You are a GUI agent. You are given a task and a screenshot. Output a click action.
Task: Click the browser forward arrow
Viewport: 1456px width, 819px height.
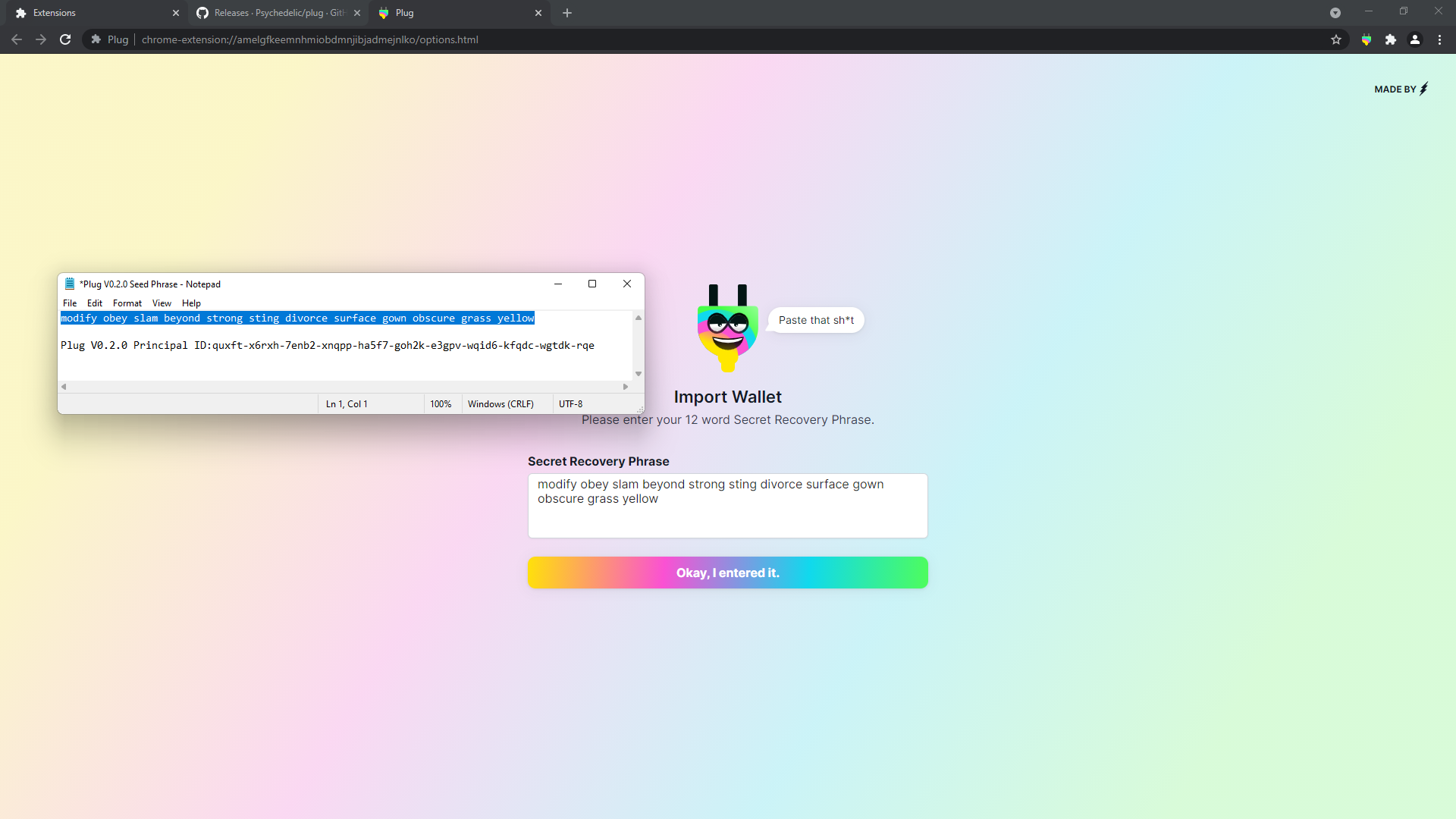pos(41,39)
